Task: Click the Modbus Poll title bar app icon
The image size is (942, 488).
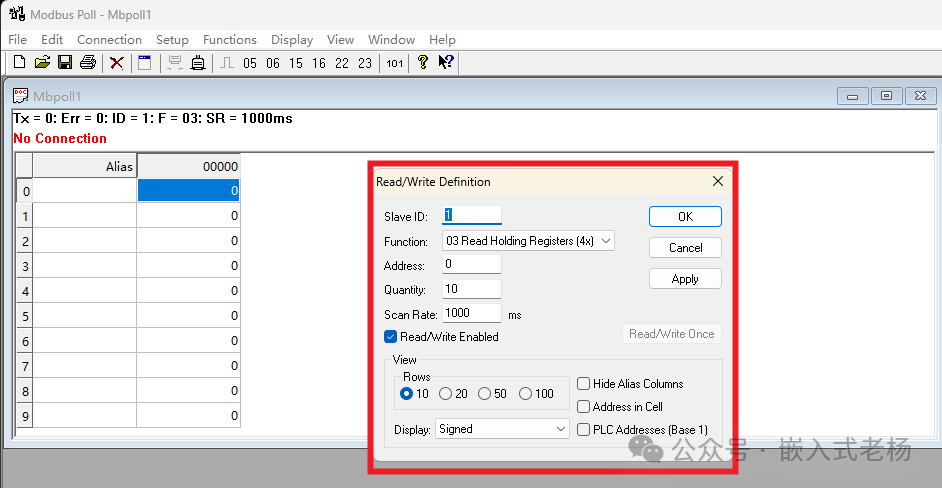Action: tap(17, 13)
